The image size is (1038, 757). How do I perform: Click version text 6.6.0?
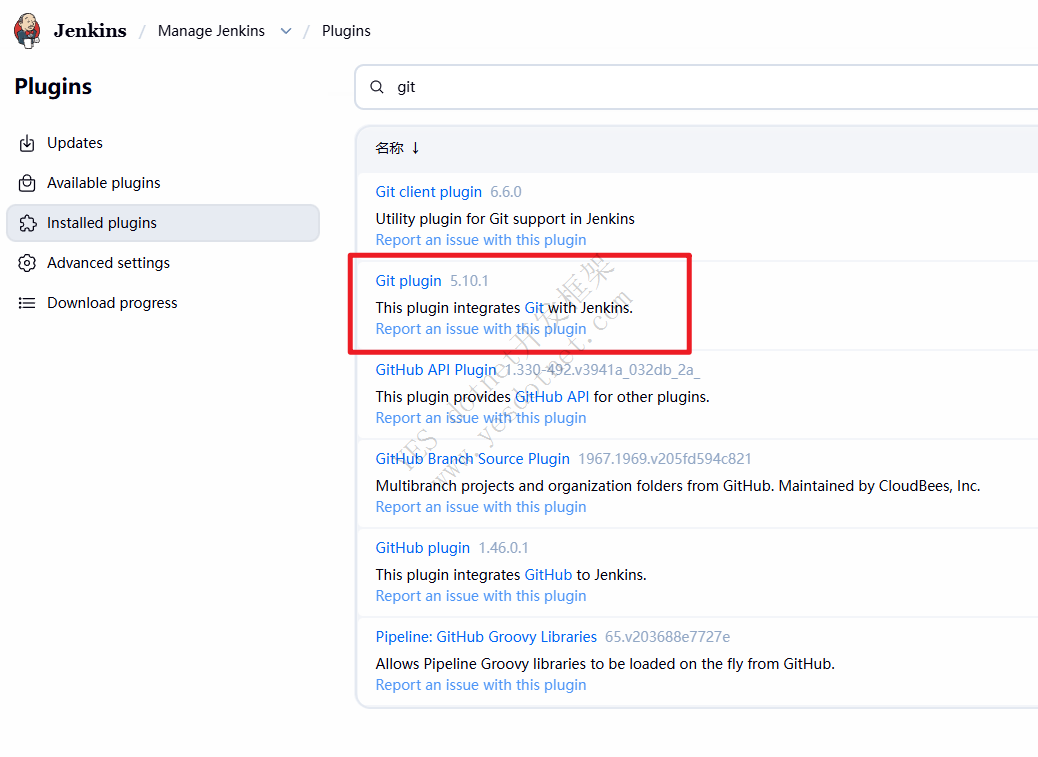pyautogui.click(x=506, y=192)
